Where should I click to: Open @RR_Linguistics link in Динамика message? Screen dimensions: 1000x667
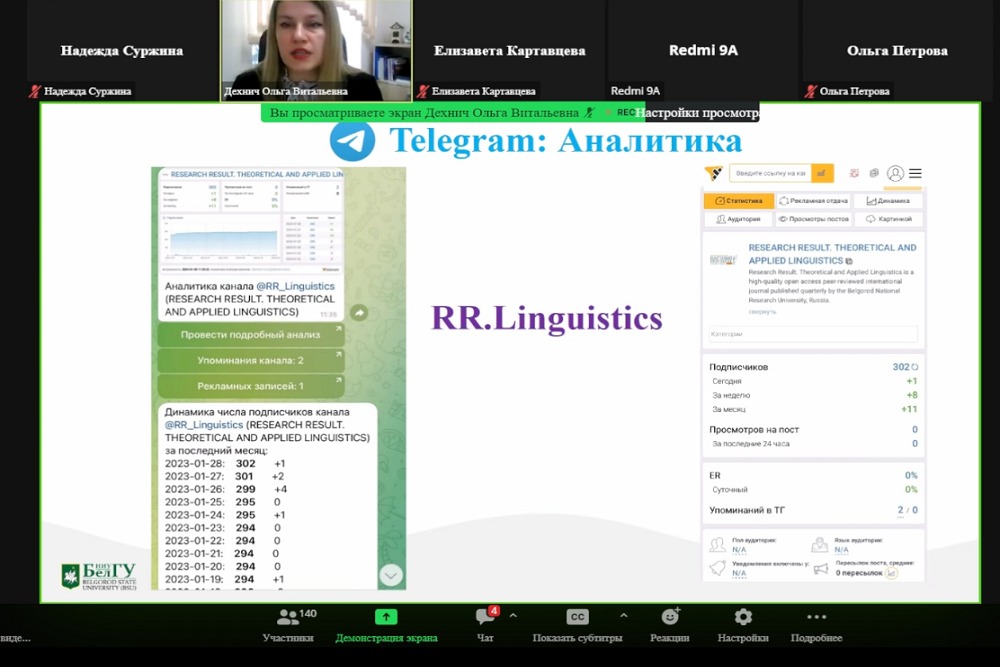coord(204,425)
